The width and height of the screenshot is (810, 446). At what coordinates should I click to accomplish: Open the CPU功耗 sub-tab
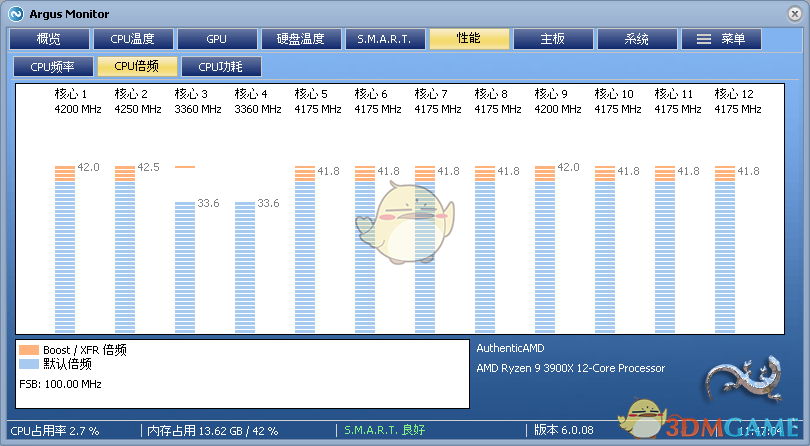(x=221, y=66)
